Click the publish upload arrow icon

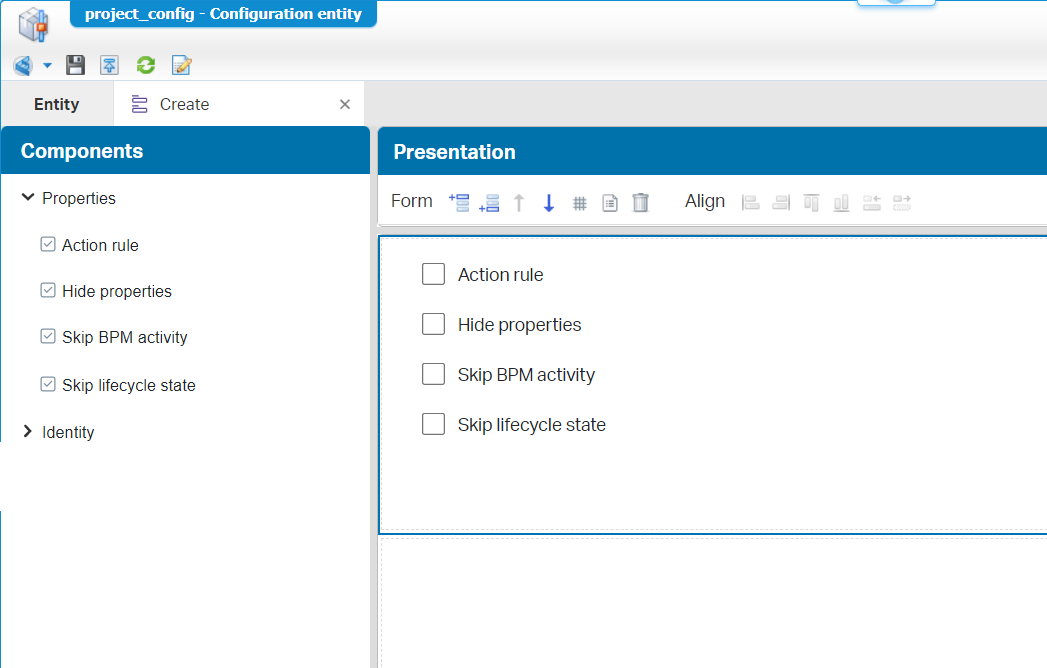[110, 66]
